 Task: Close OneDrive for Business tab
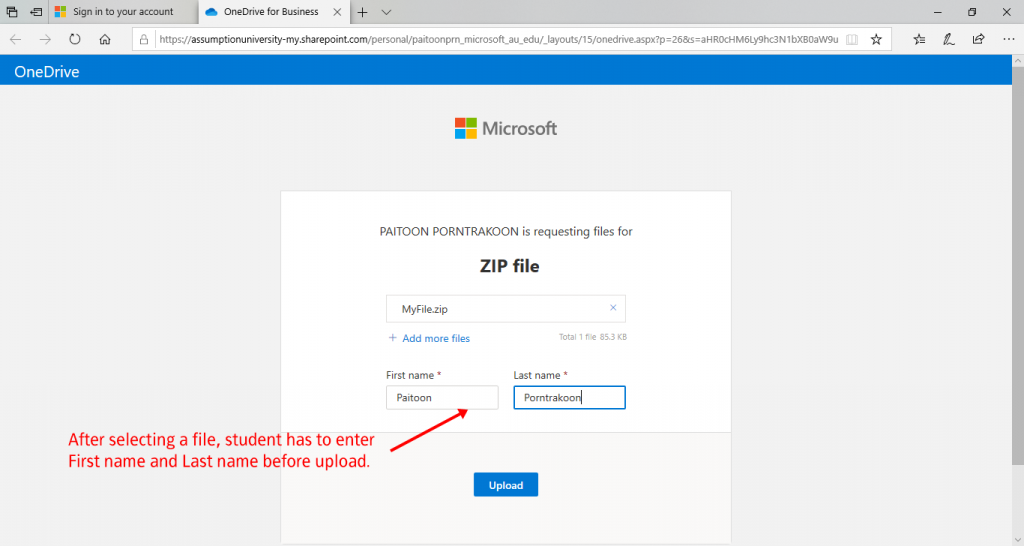coord(337,12)
